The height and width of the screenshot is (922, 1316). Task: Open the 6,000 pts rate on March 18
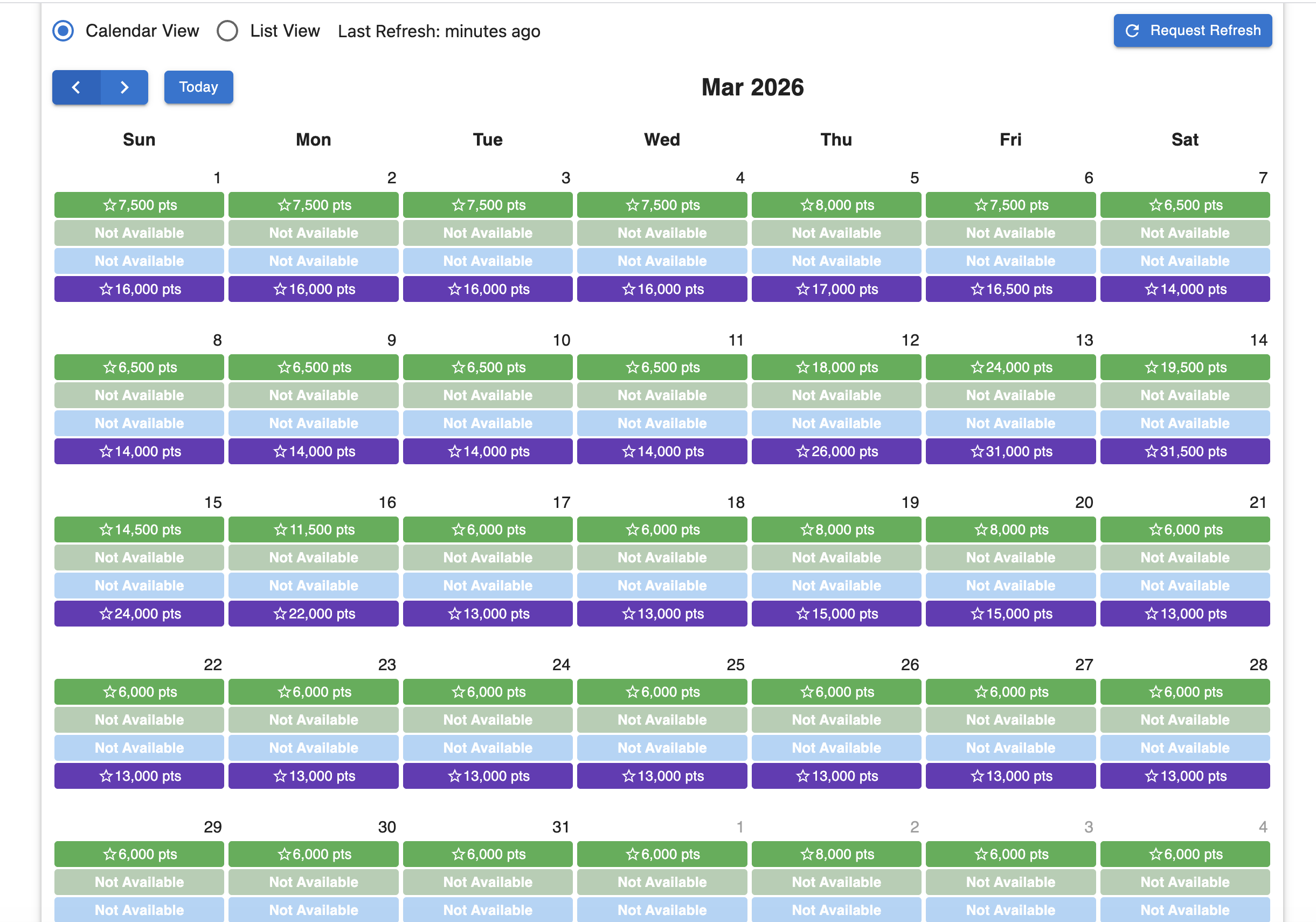[662, 529]
